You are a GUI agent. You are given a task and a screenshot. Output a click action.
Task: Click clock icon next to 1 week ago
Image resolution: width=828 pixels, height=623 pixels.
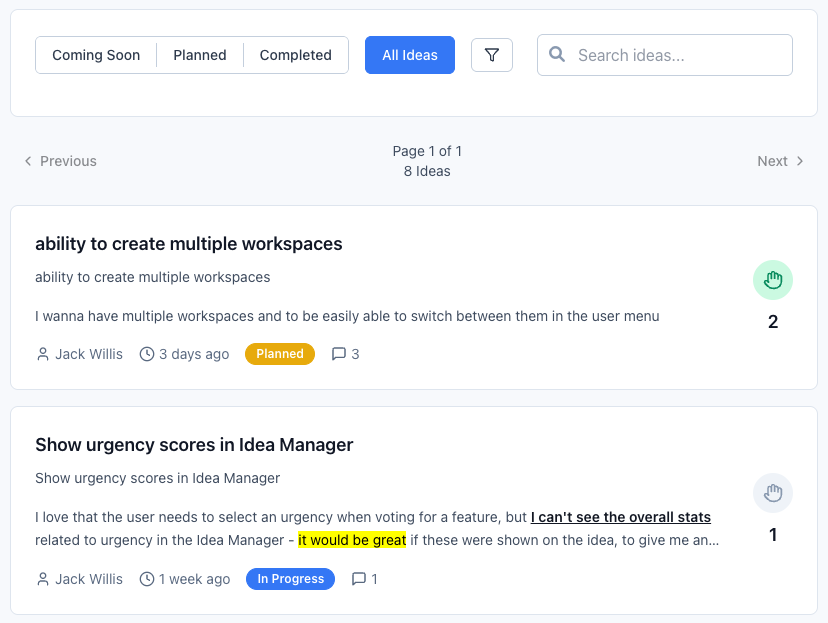[x=147, y=579]
